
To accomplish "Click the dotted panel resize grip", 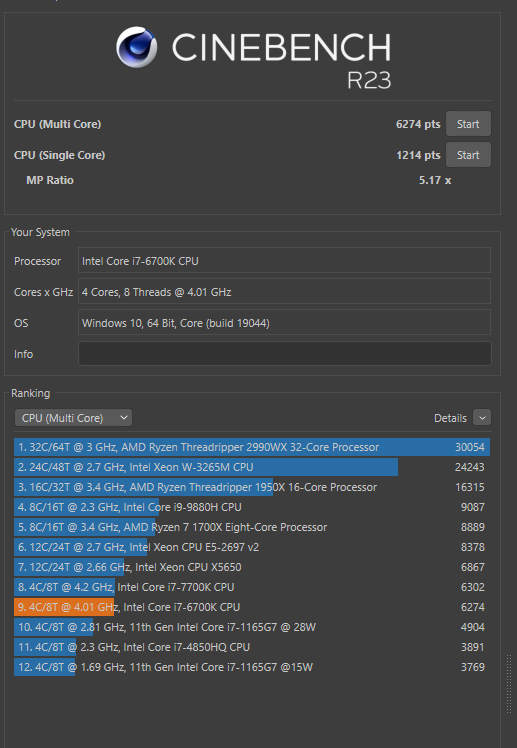I will 508,684.
